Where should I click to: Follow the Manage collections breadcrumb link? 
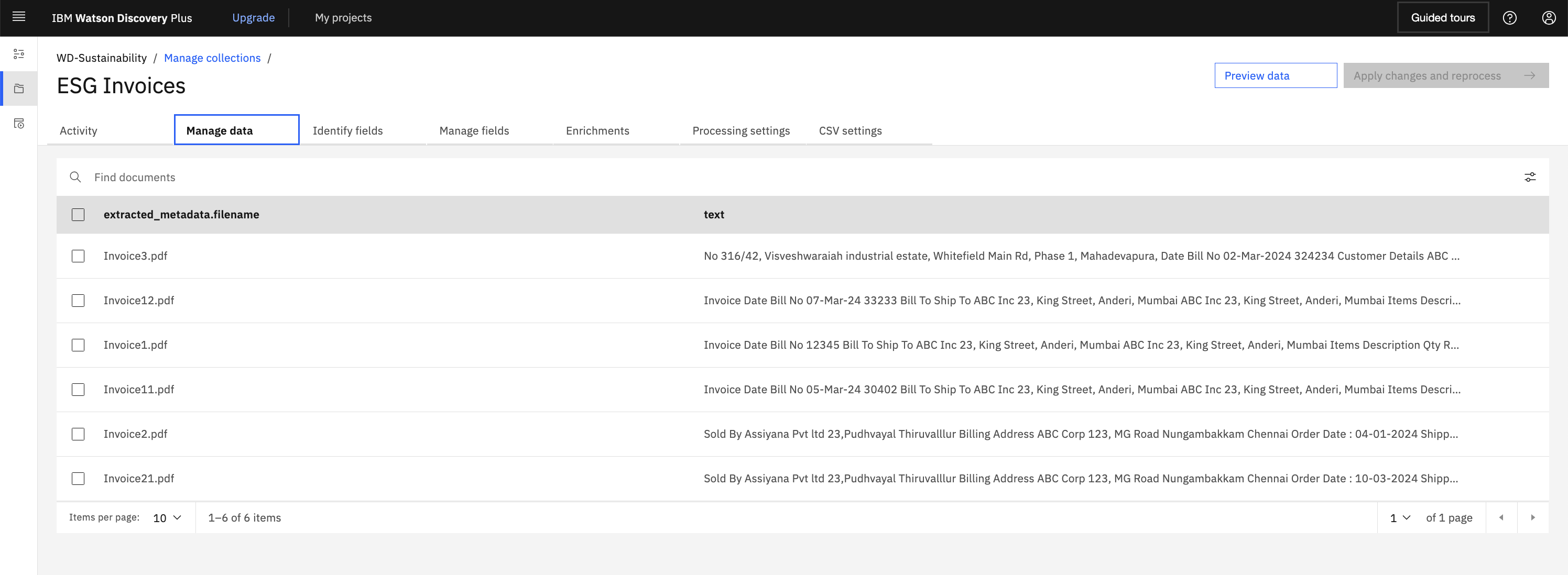pos(212,58)
